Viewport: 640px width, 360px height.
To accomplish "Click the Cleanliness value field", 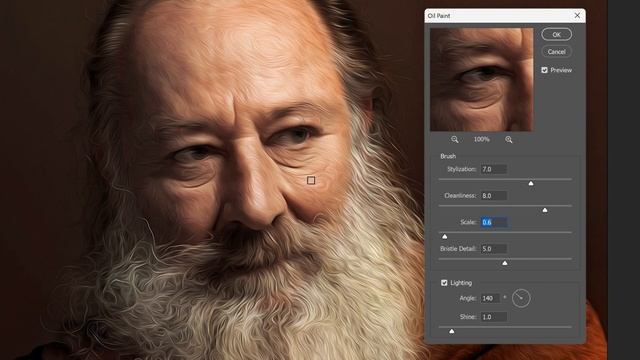I will click(493, 196).
